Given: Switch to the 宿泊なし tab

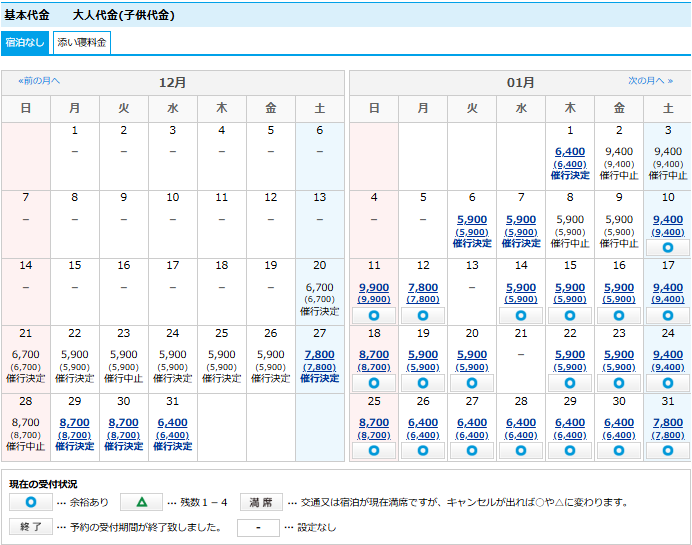Looking at the screenshot, I should coord(25,43).
